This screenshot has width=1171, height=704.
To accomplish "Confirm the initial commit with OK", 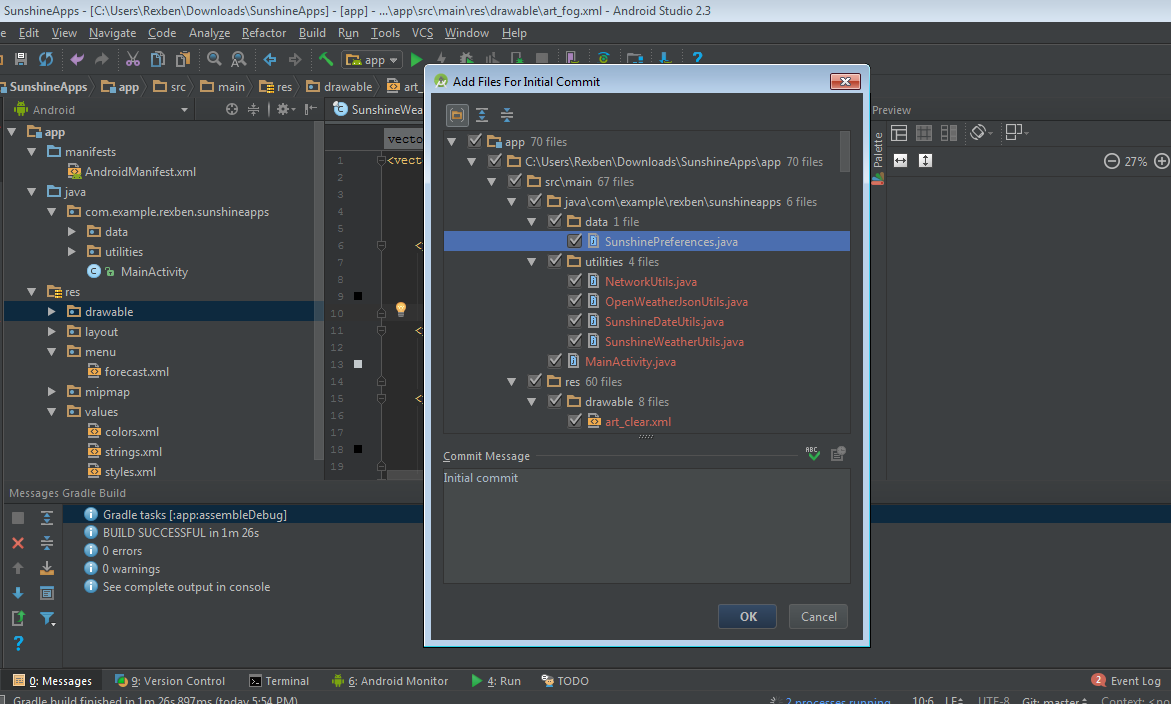I will click(746, 616).
